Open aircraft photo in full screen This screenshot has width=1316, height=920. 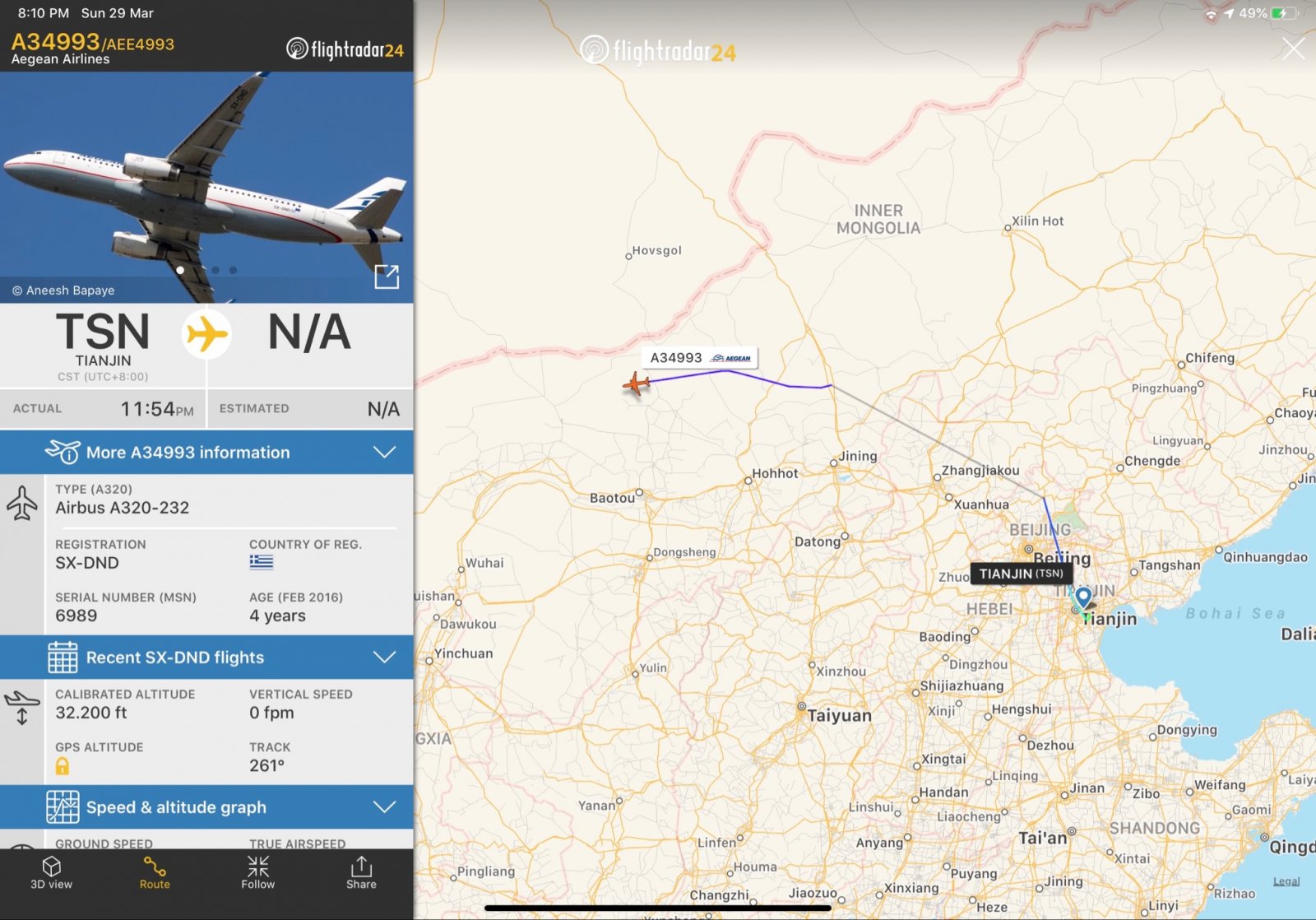click(x=387, y=276)
